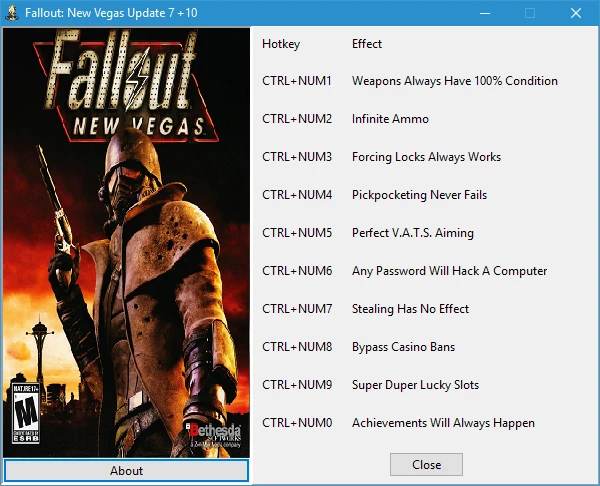600x486 pixels.
Task: Select the Effect column header
Action: tap(367, 44)
